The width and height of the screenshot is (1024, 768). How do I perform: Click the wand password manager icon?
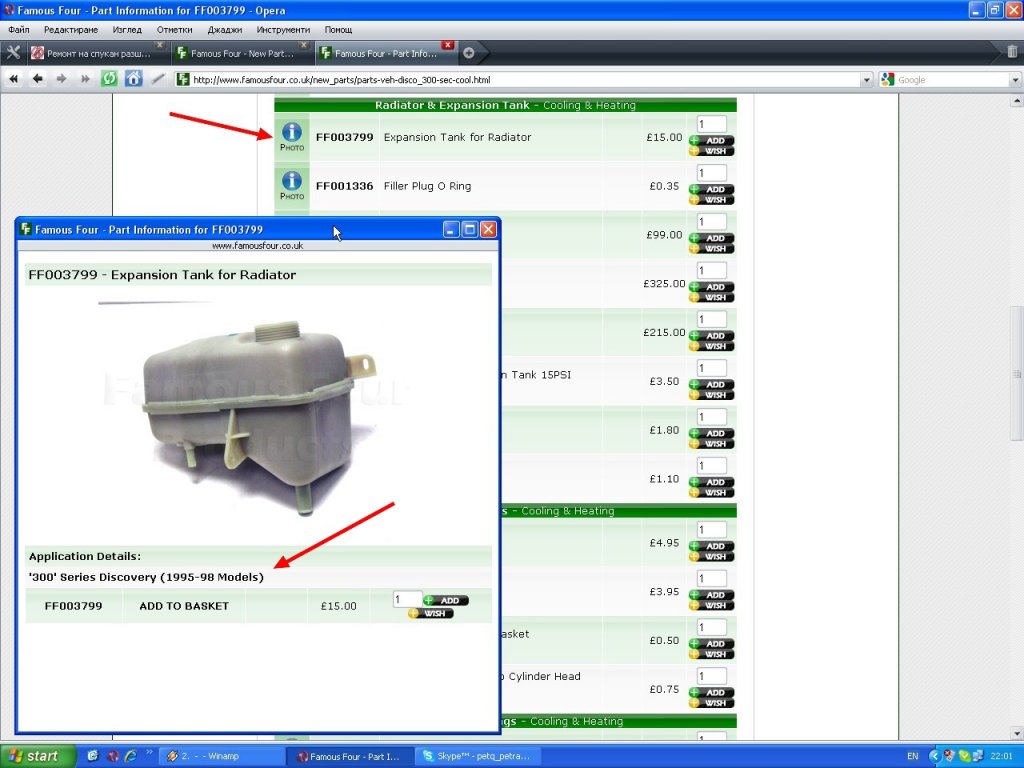tap(158, 79)
